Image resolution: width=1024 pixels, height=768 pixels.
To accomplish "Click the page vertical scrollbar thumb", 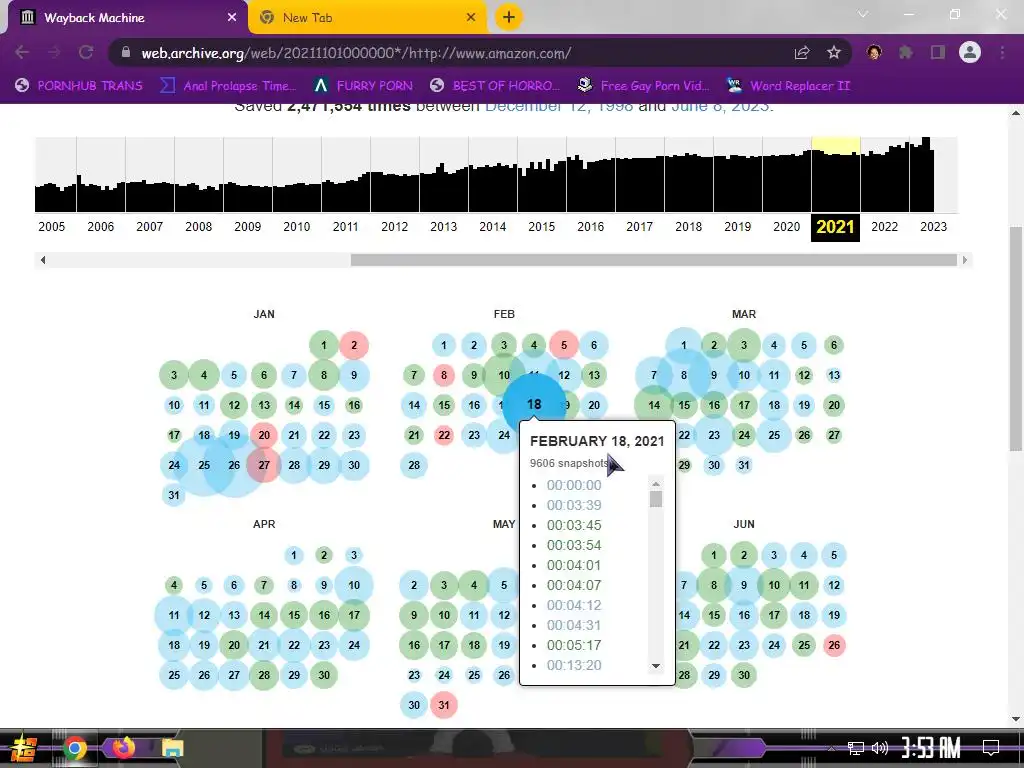I will pyautogui.click(x=1016, y=339).
